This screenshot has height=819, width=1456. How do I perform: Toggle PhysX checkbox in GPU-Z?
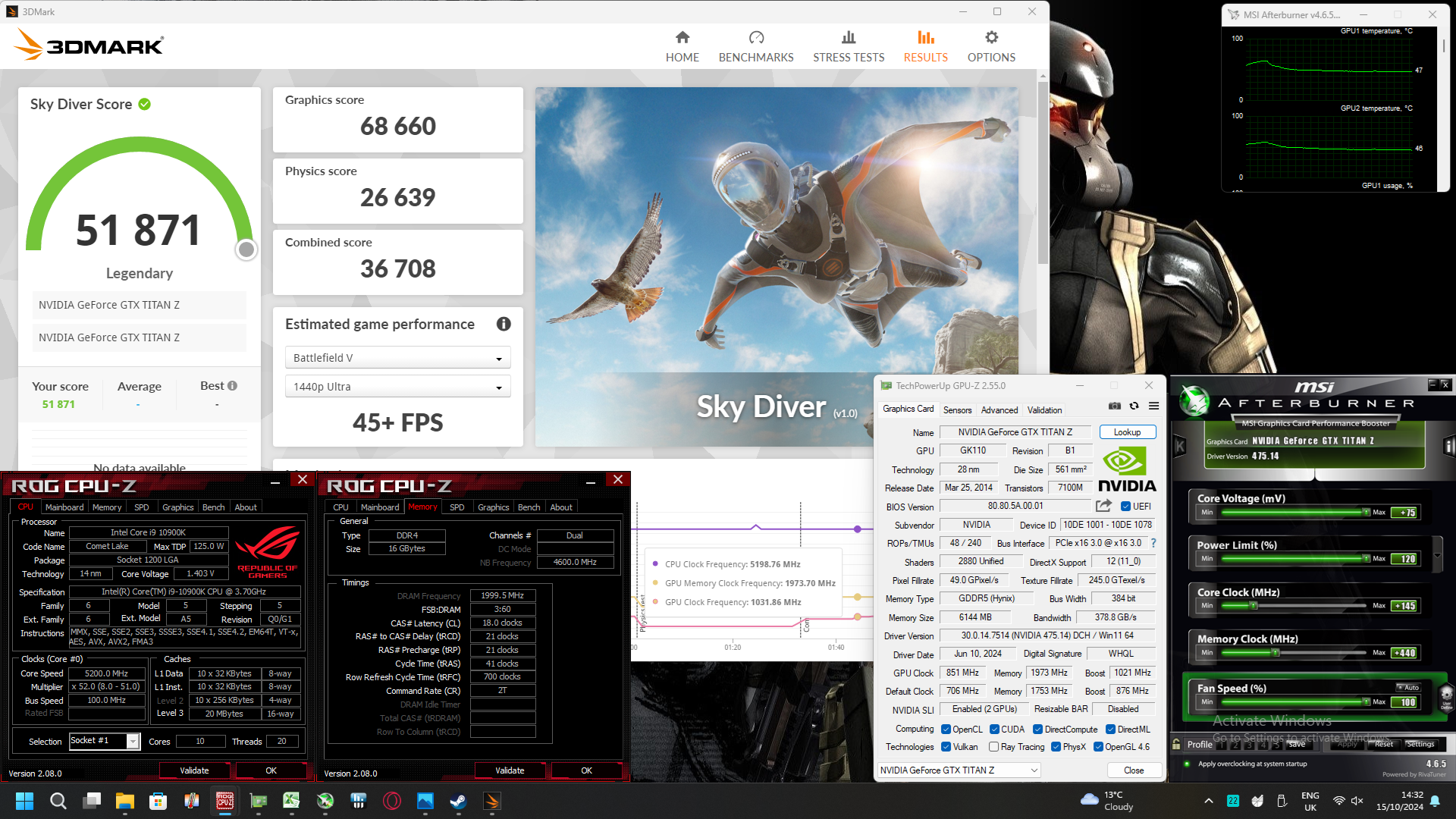(x=1056, y=747)
